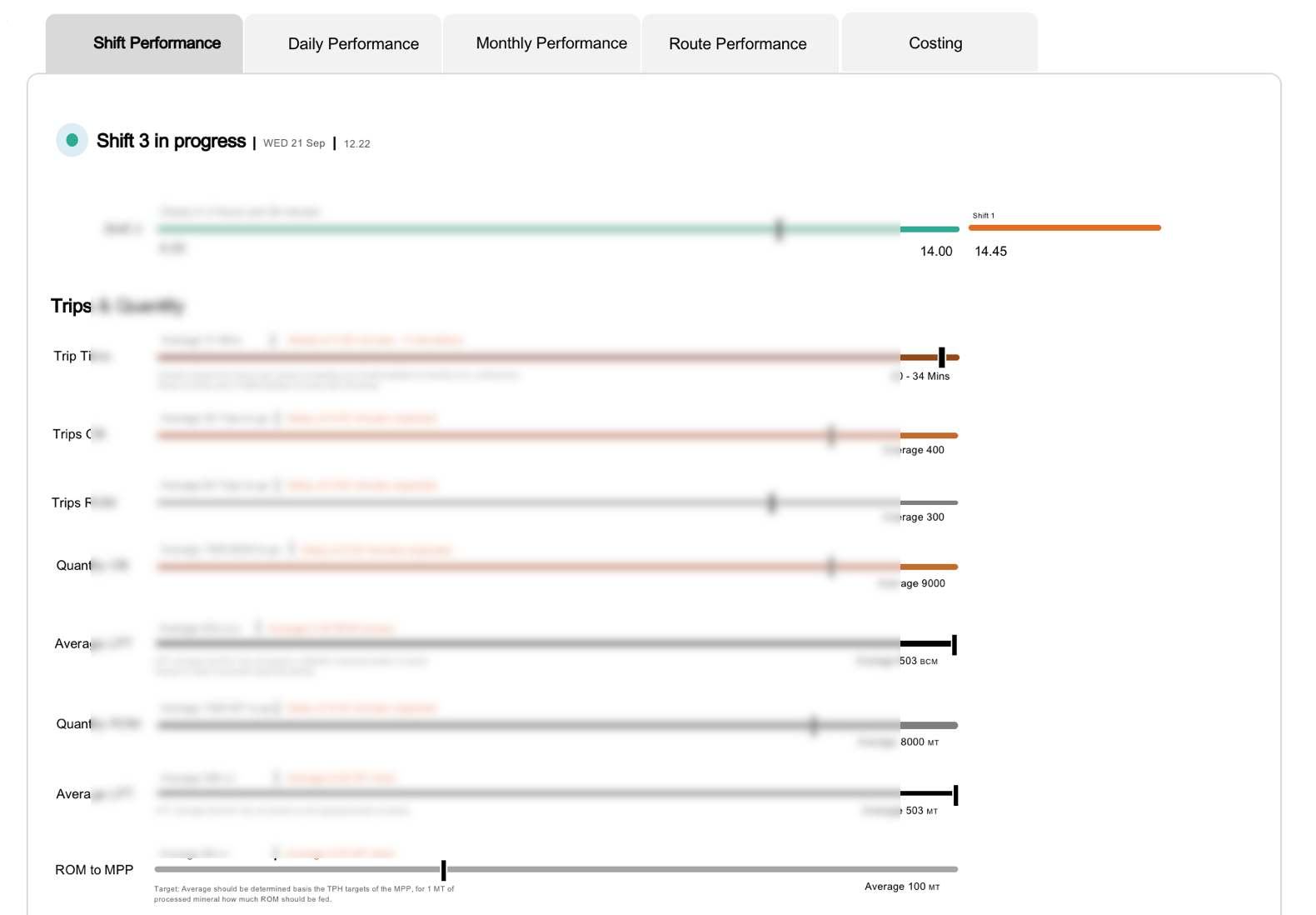Click the "Shift 3 in progress" heading
This screenshot has height=915, width=1316.
pyautogui.click(x=171, y=141)
